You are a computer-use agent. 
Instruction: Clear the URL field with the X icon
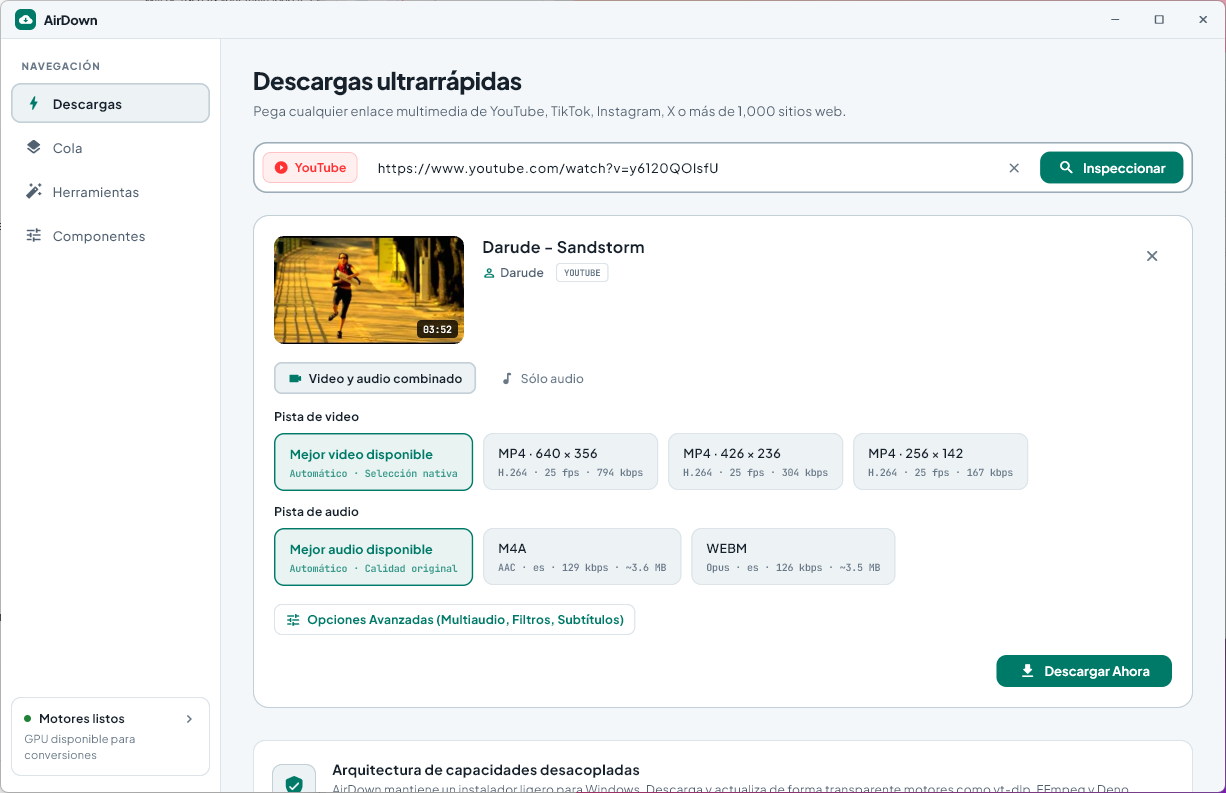pyautogui.click(x=1014, y=168)
